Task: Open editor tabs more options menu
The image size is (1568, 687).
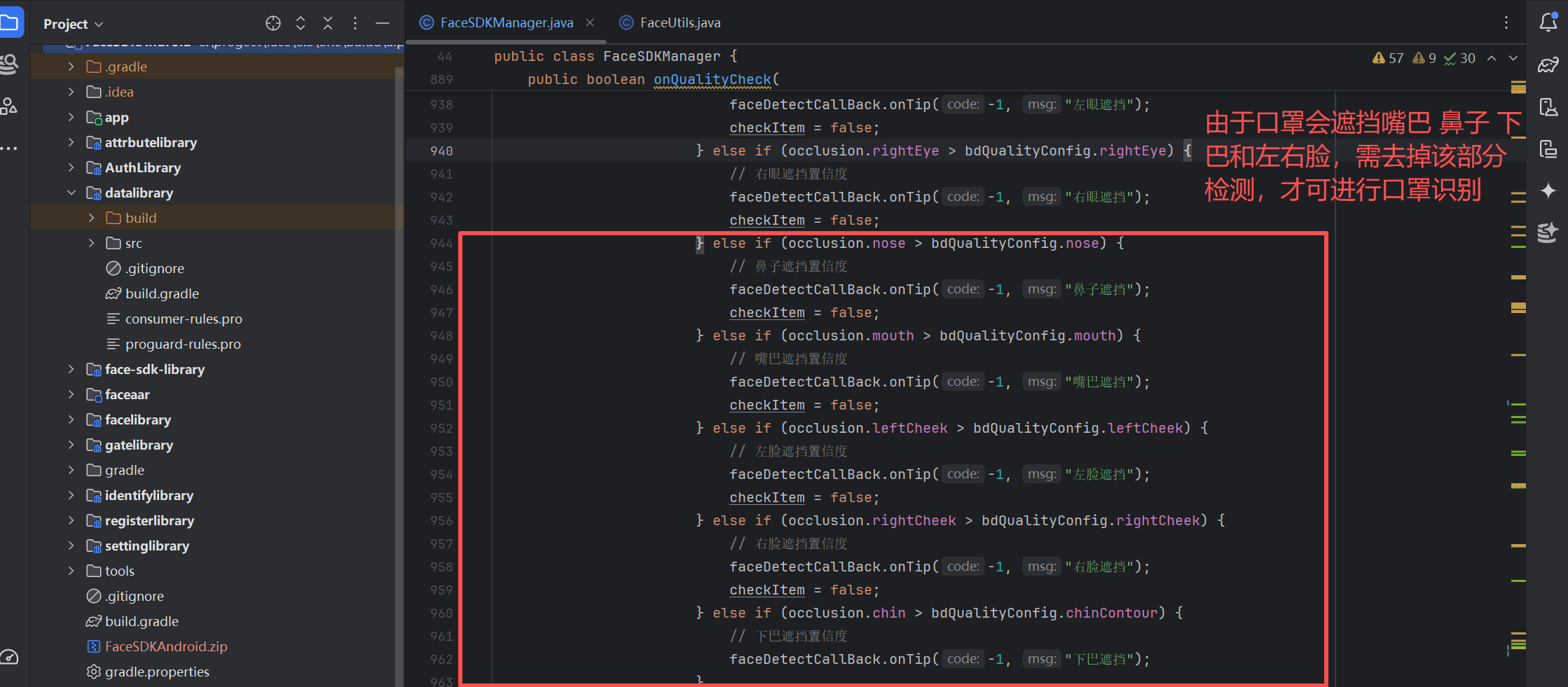Action: point(1506,22)
